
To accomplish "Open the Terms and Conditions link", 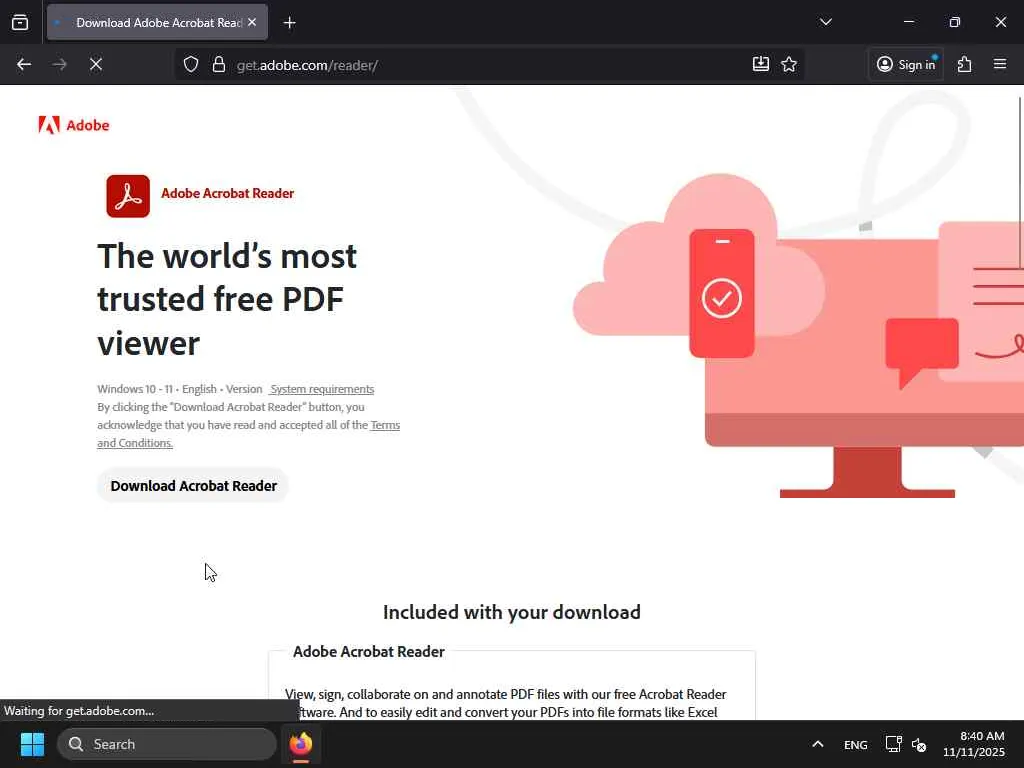I will [x=248, y=434].
